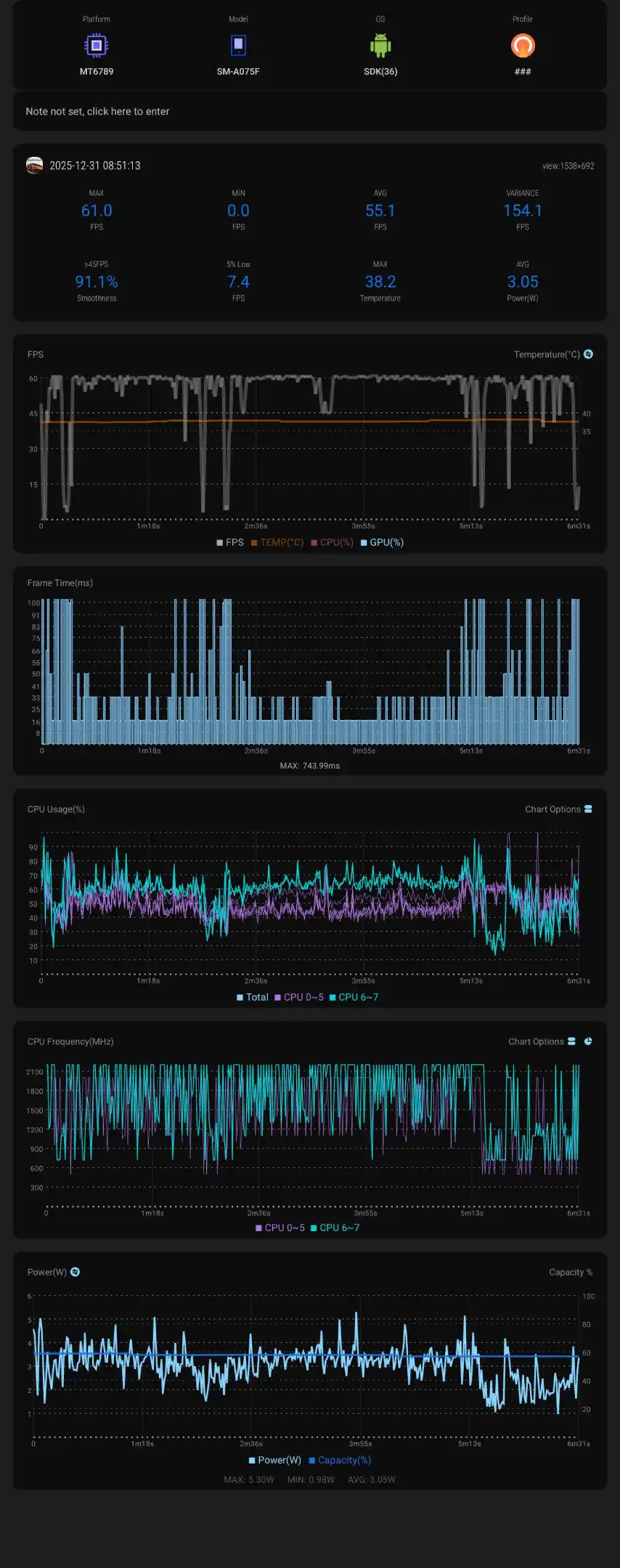
Task: Click the swap icon beside the Power(W) title
Action: click(x=76, y=1272)
